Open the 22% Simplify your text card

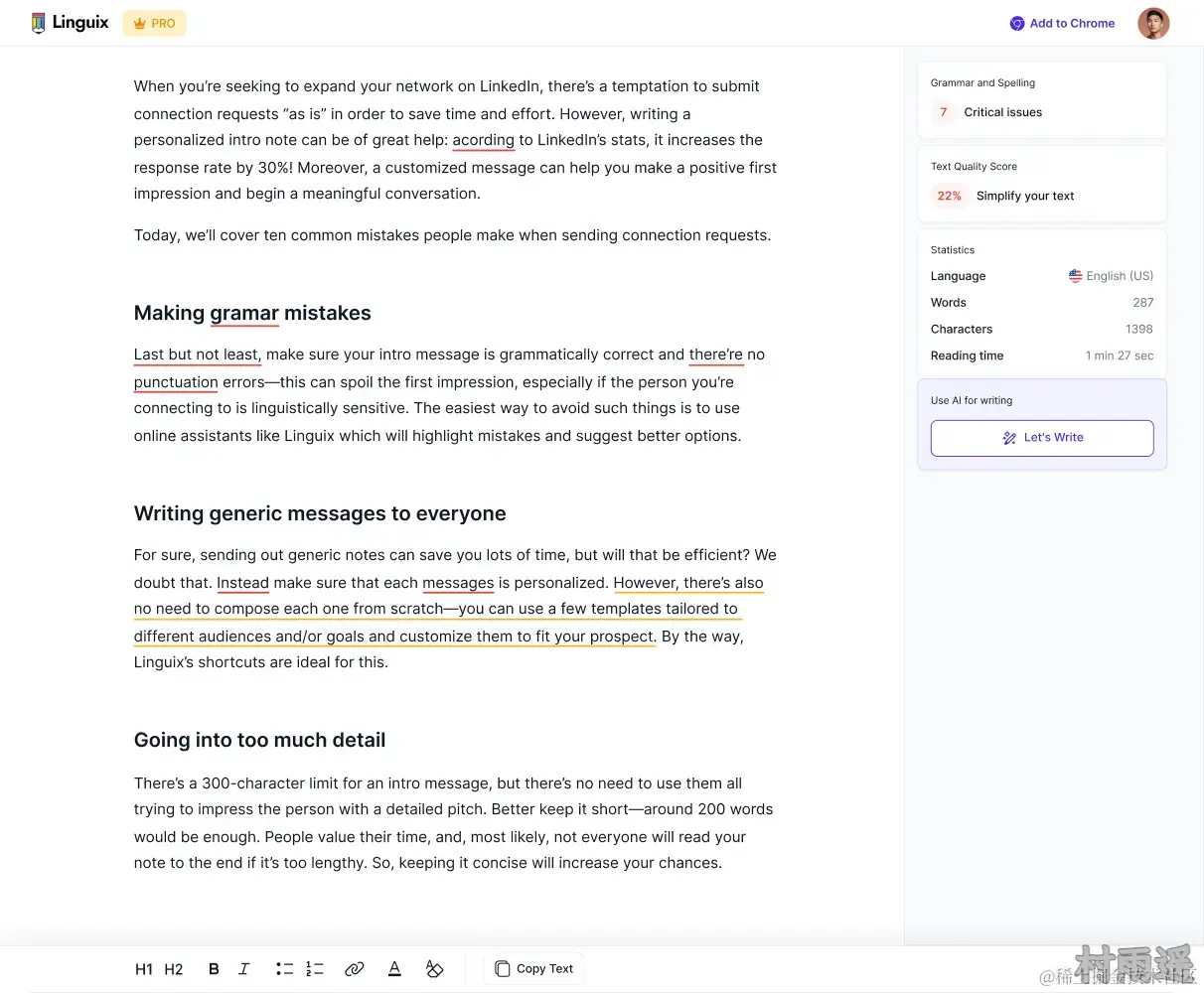pos(1042,184)
